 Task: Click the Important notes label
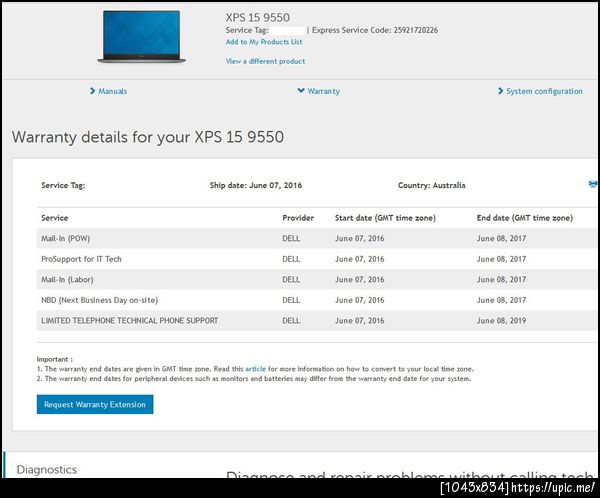[x=54, y=359]
